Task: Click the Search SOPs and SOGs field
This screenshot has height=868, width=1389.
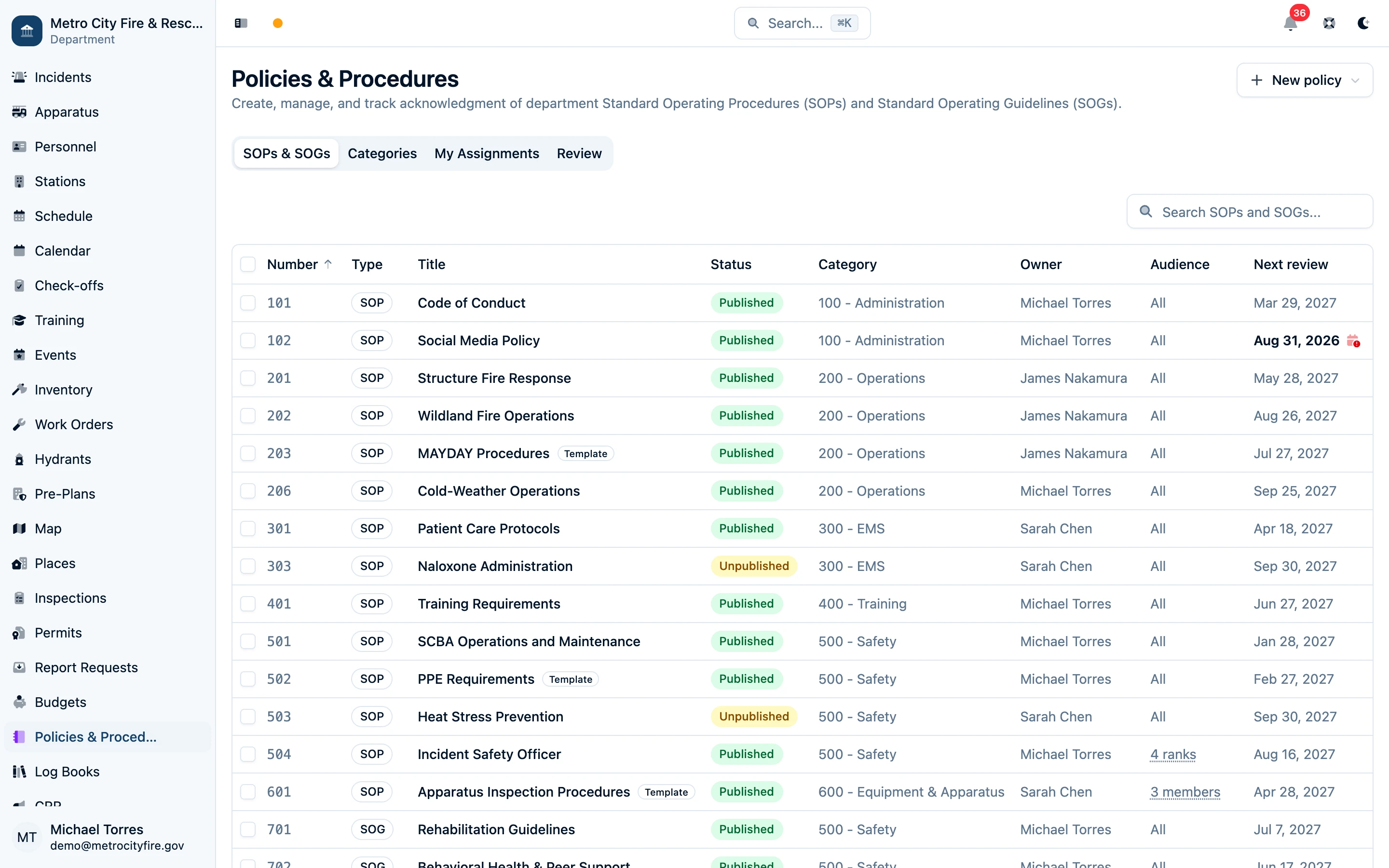Action: (1250, 212)
